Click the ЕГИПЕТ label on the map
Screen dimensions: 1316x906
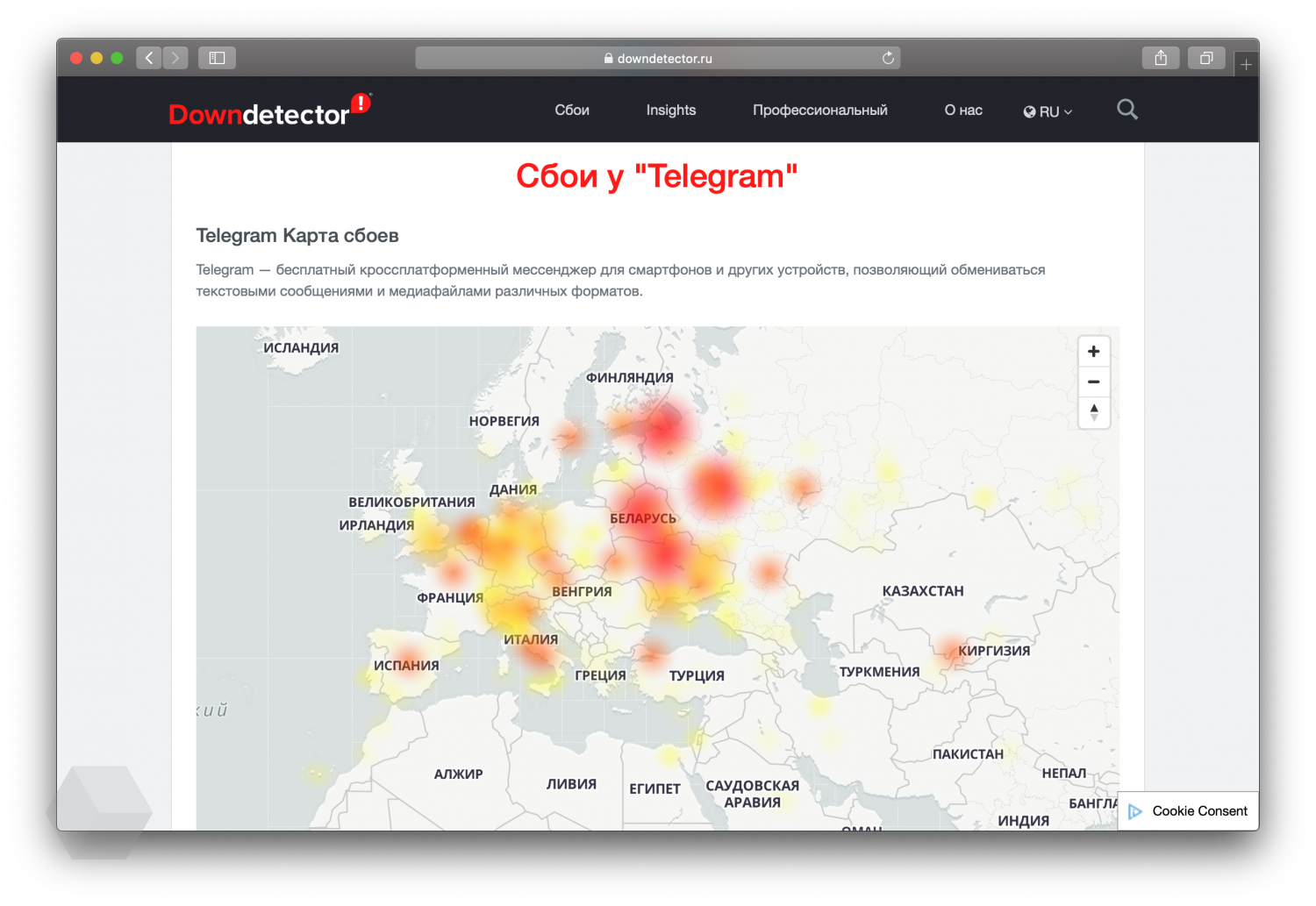pos(654,788)
